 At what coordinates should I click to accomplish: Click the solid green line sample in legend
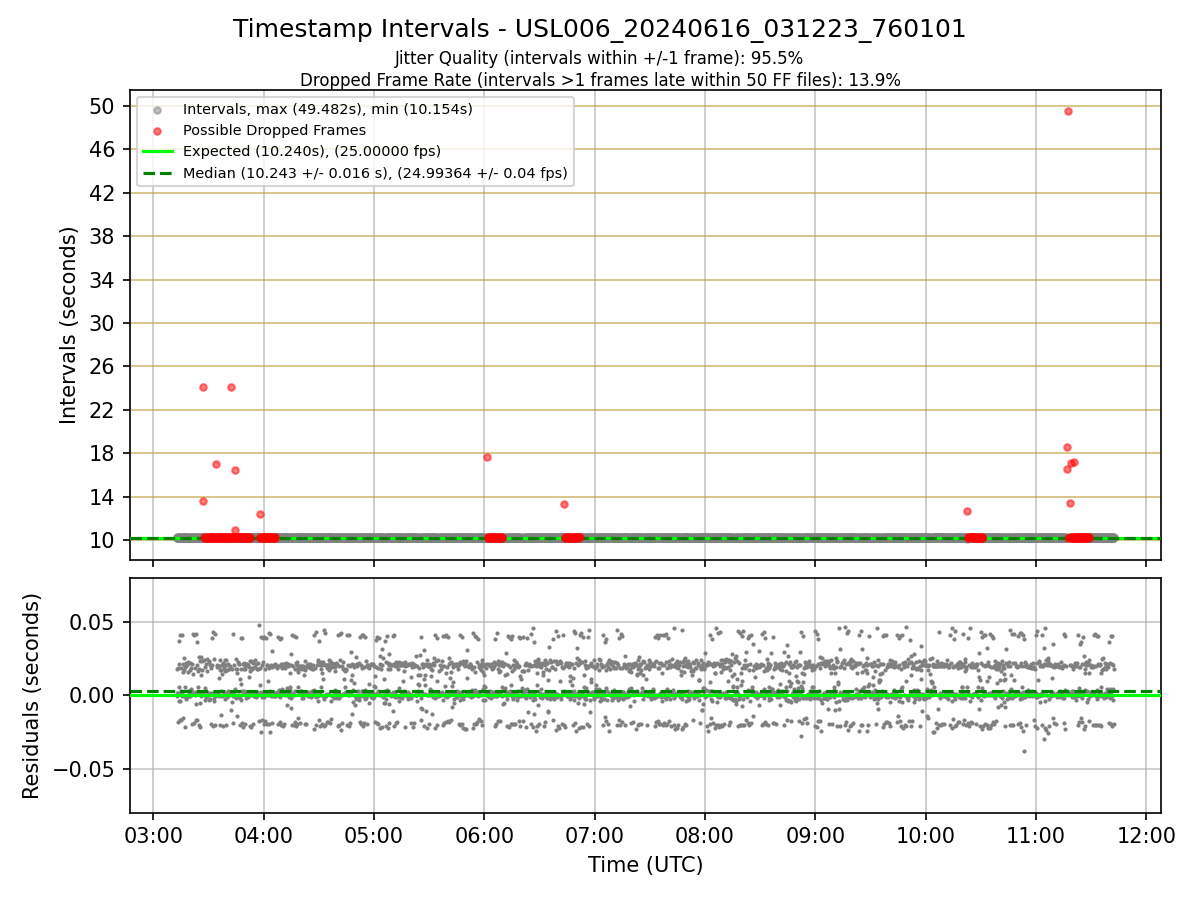click(157, 151)
